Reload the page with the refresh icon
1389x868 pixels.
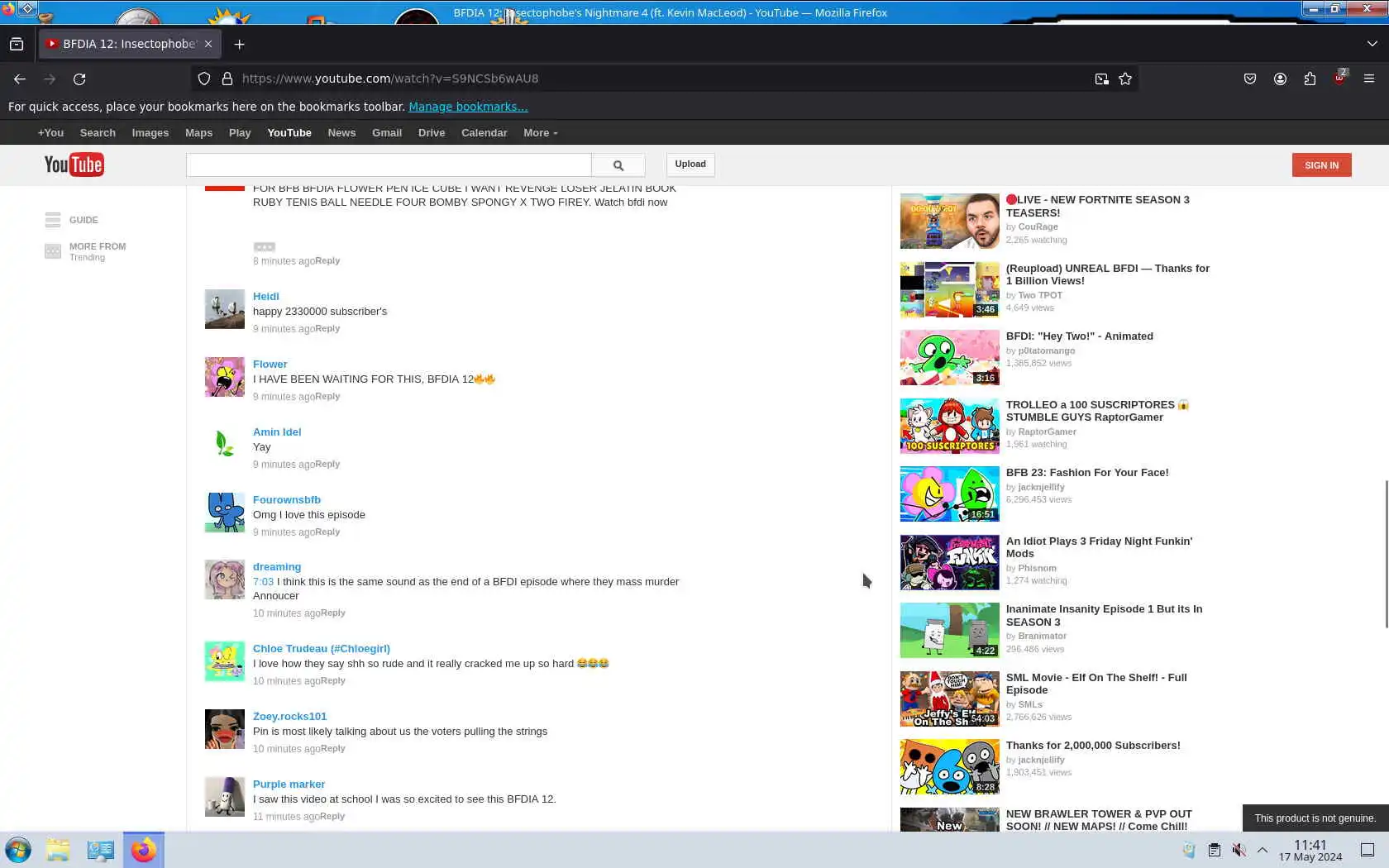pos(79,79)
